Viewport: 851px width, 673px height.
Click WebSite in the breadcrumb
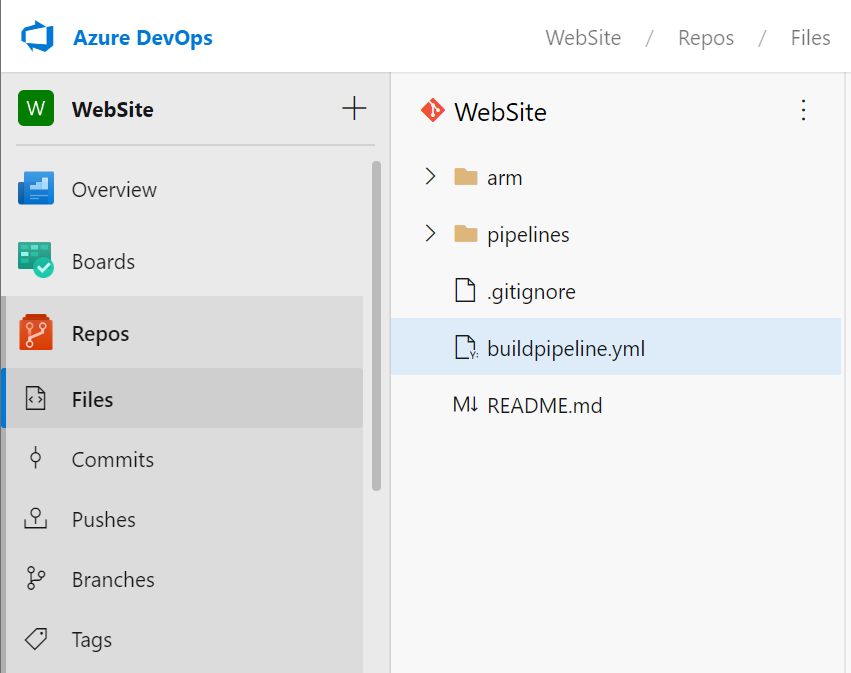tap(583, 38)
